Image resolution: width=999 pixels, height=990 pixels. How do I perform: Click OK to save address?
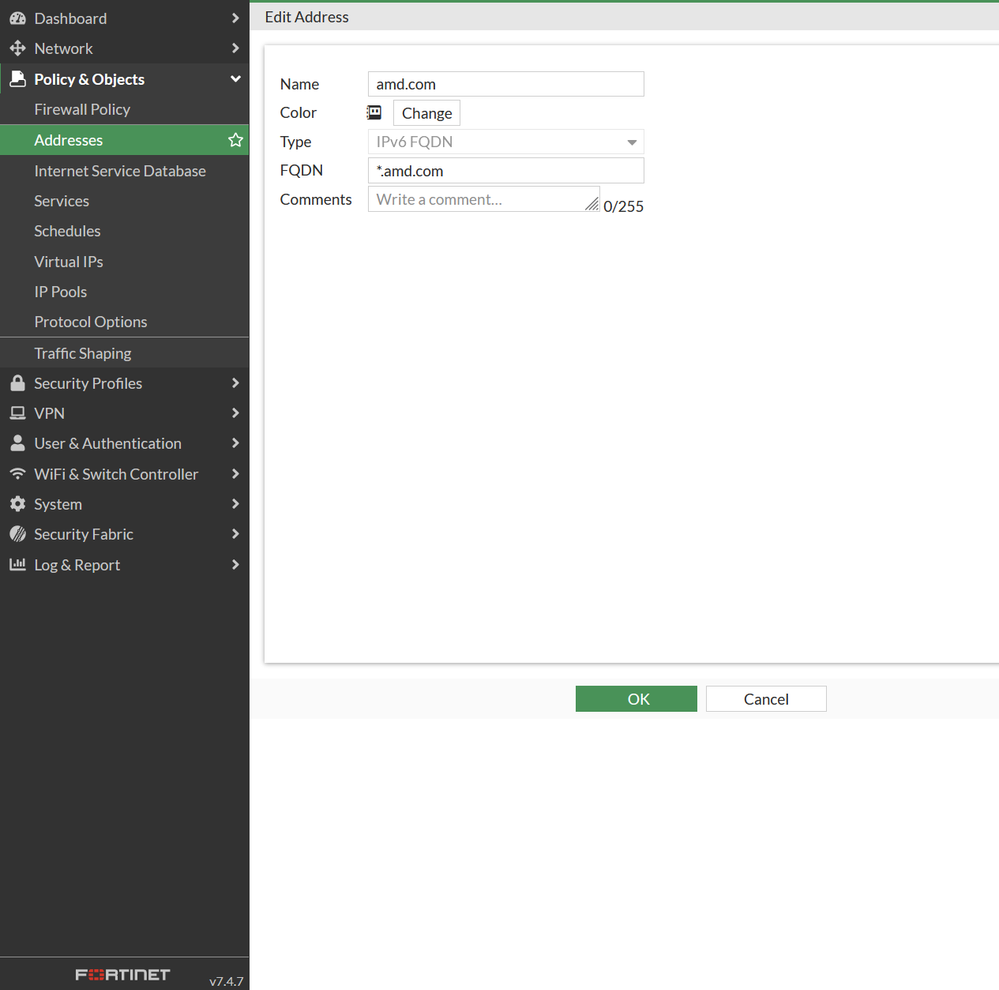click(x=636, y=699)
